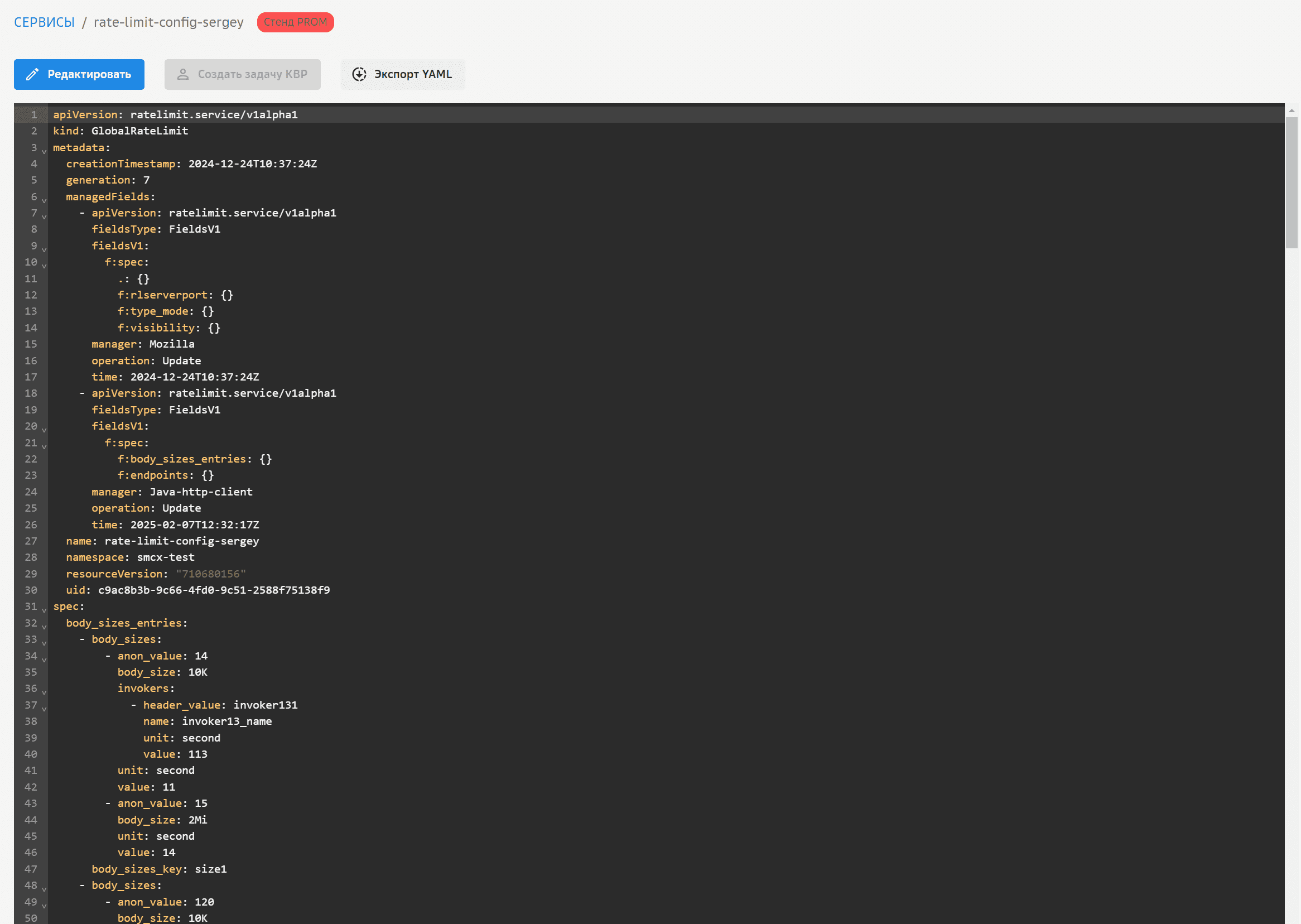Click the Экспорт YAML button
The image size is (1301, 924).
(x=403, y=75)
